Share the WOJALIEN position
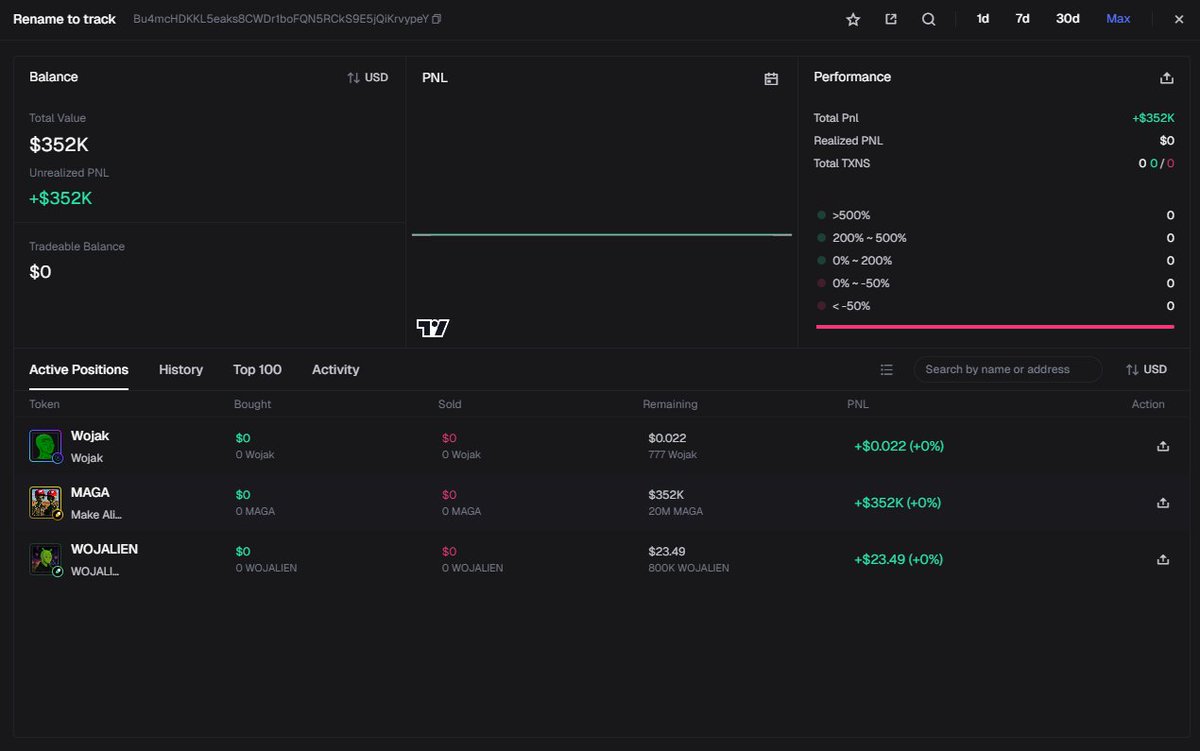 point(1163,559)
